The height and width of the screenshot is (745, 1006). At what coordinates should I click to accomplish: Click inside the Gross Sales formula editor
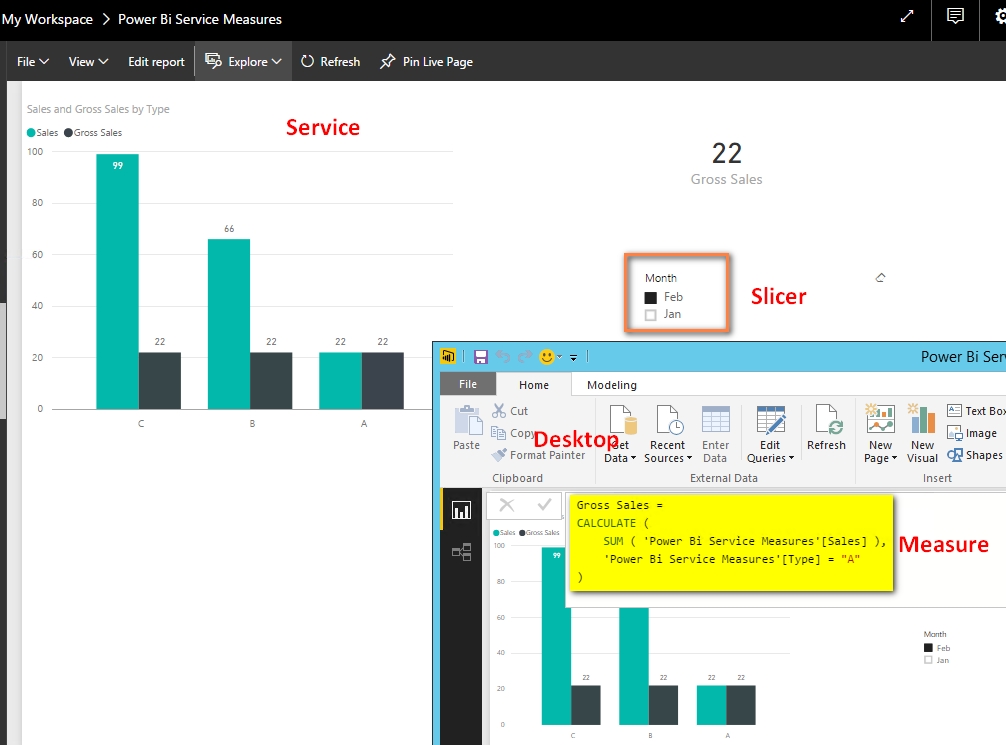pos(731,542)
